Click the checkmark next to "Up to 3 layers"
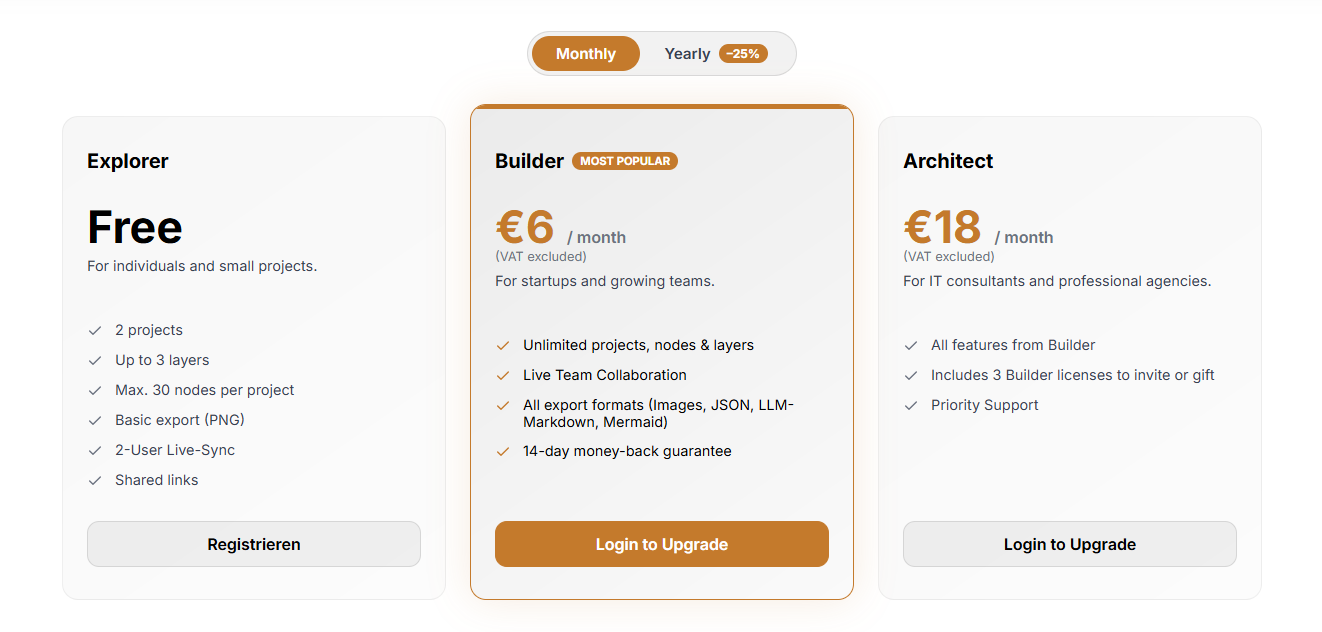Screen dimensions: 1322x632 [x=96, y=360]
